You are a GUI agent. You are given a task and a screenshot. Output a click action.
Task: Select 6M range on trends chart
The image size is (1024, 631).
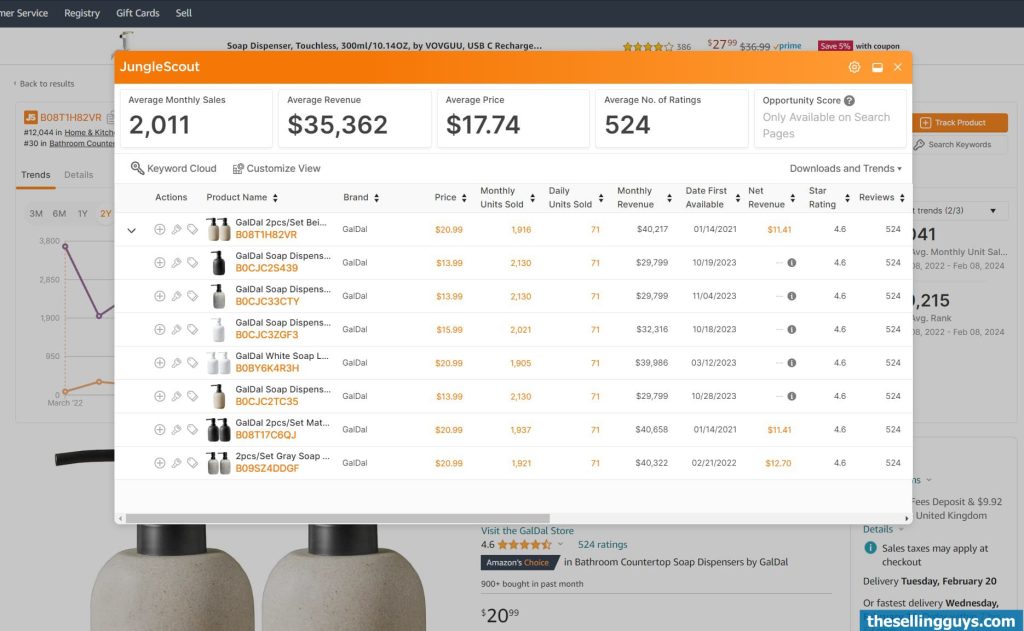pyautogui.click(x=59, y=214)
